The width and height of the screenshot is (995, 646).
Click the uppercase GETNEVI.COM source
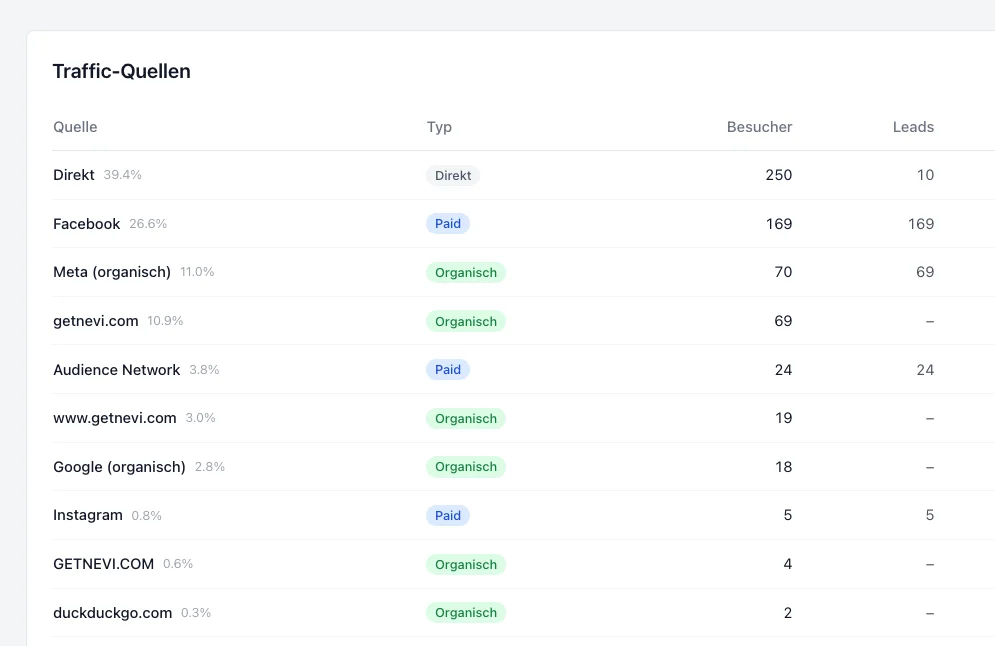tap(103, 564)
